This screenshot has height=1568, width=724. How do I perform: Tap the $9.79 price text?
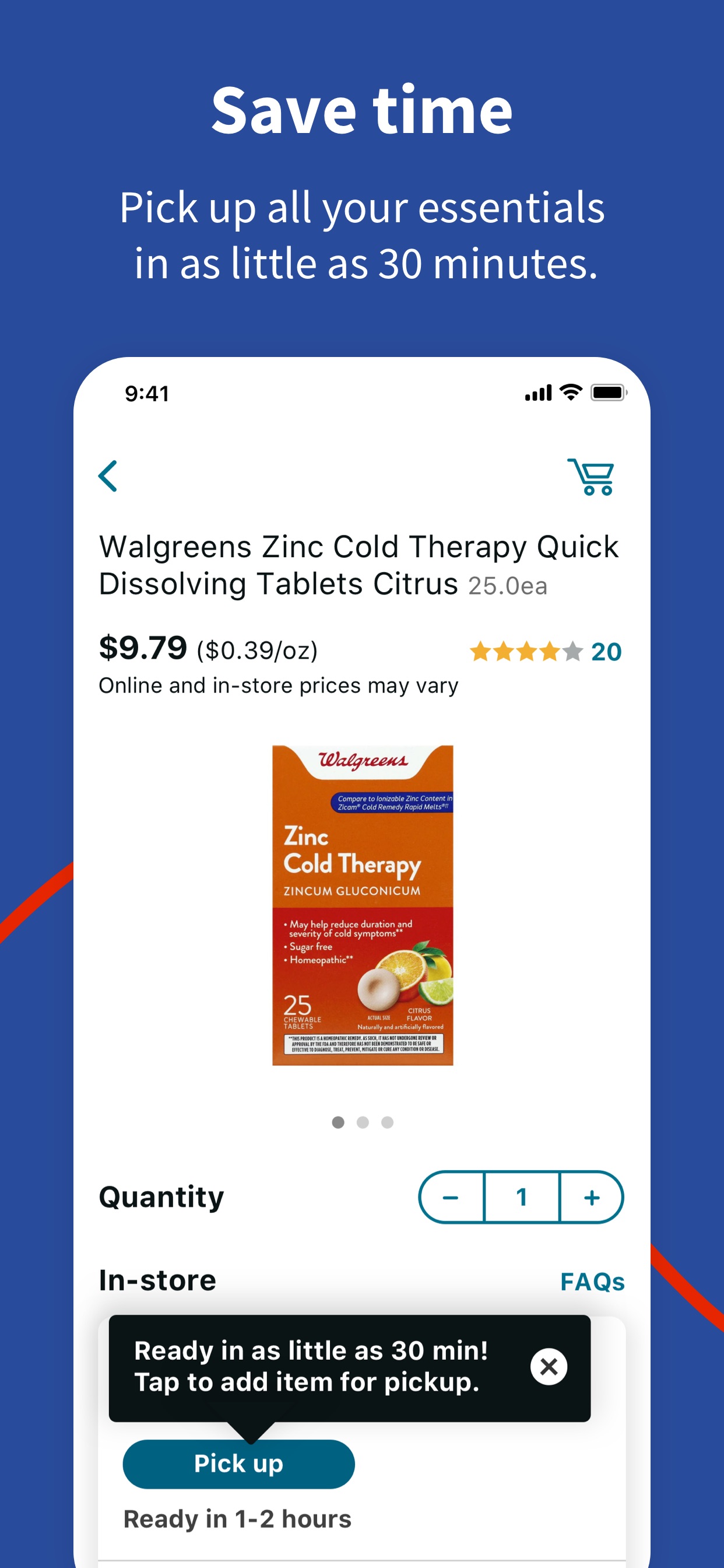pos(143,647)
